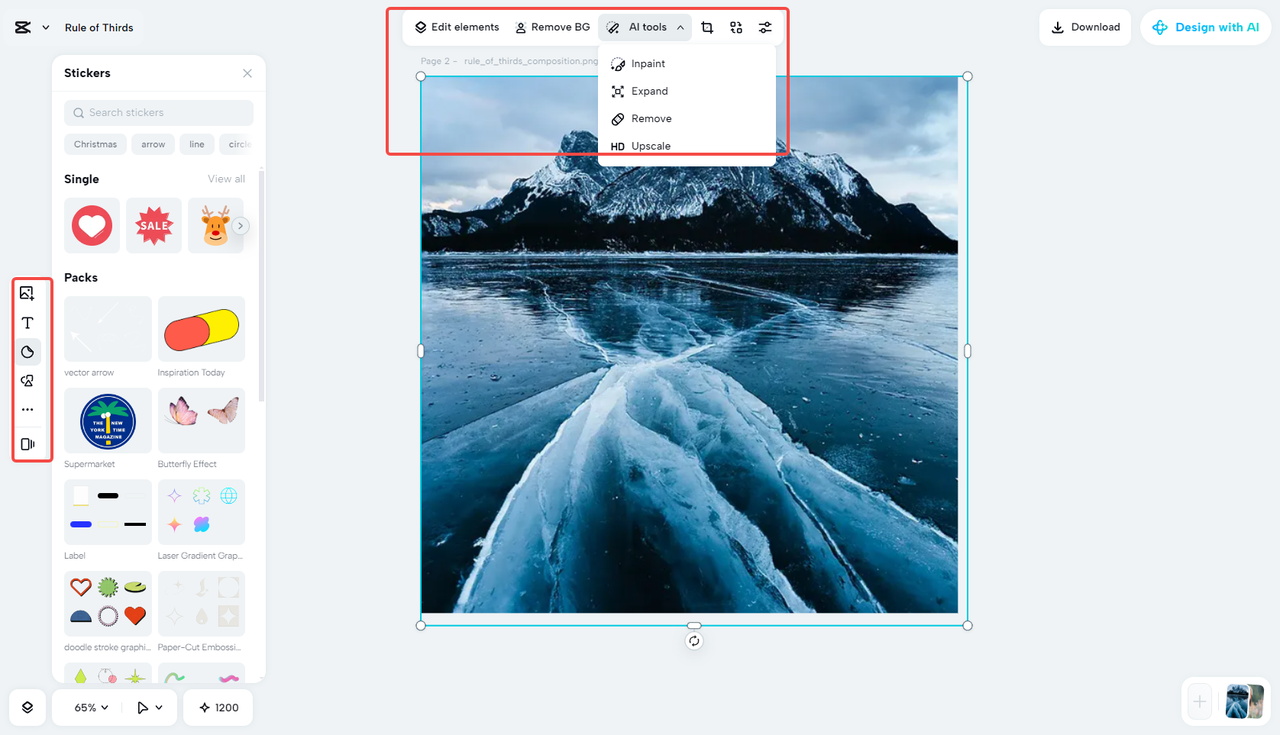Click the red heart sticker swatch
Screen dimensions: 1280x735
coord(91,225)
